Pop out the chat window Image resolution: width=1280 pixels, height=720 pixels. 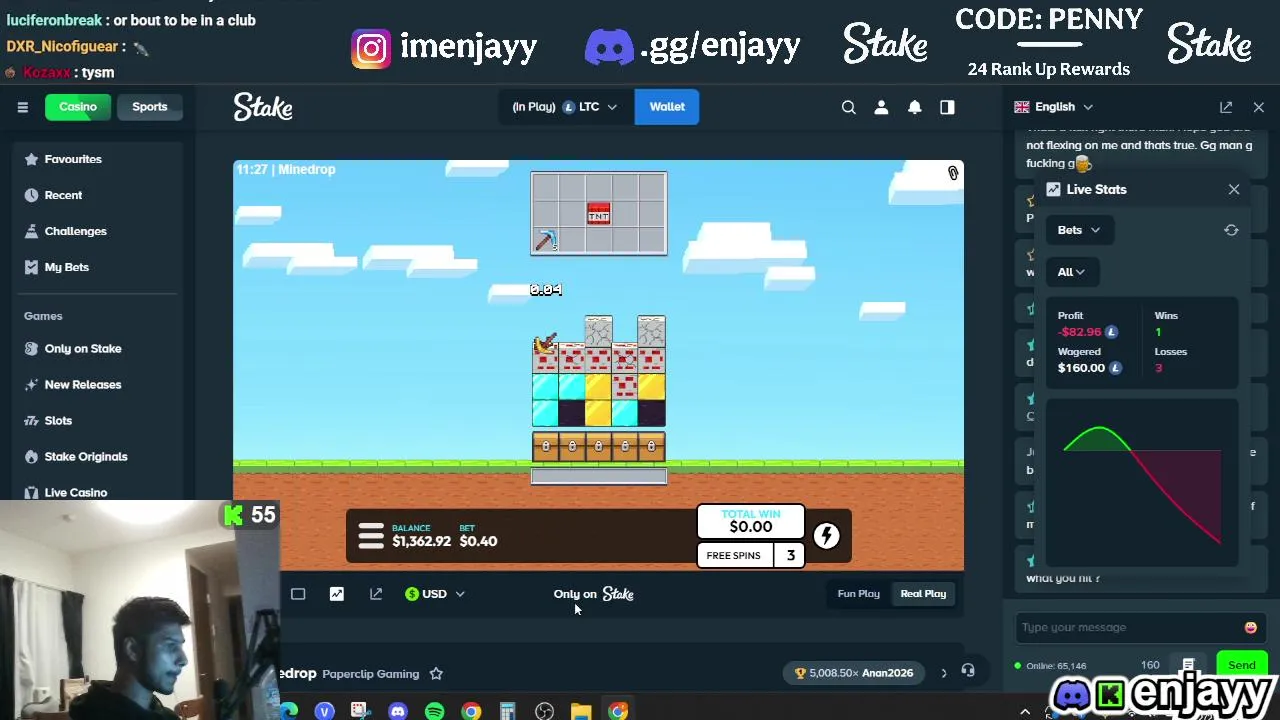point(1226,107)
